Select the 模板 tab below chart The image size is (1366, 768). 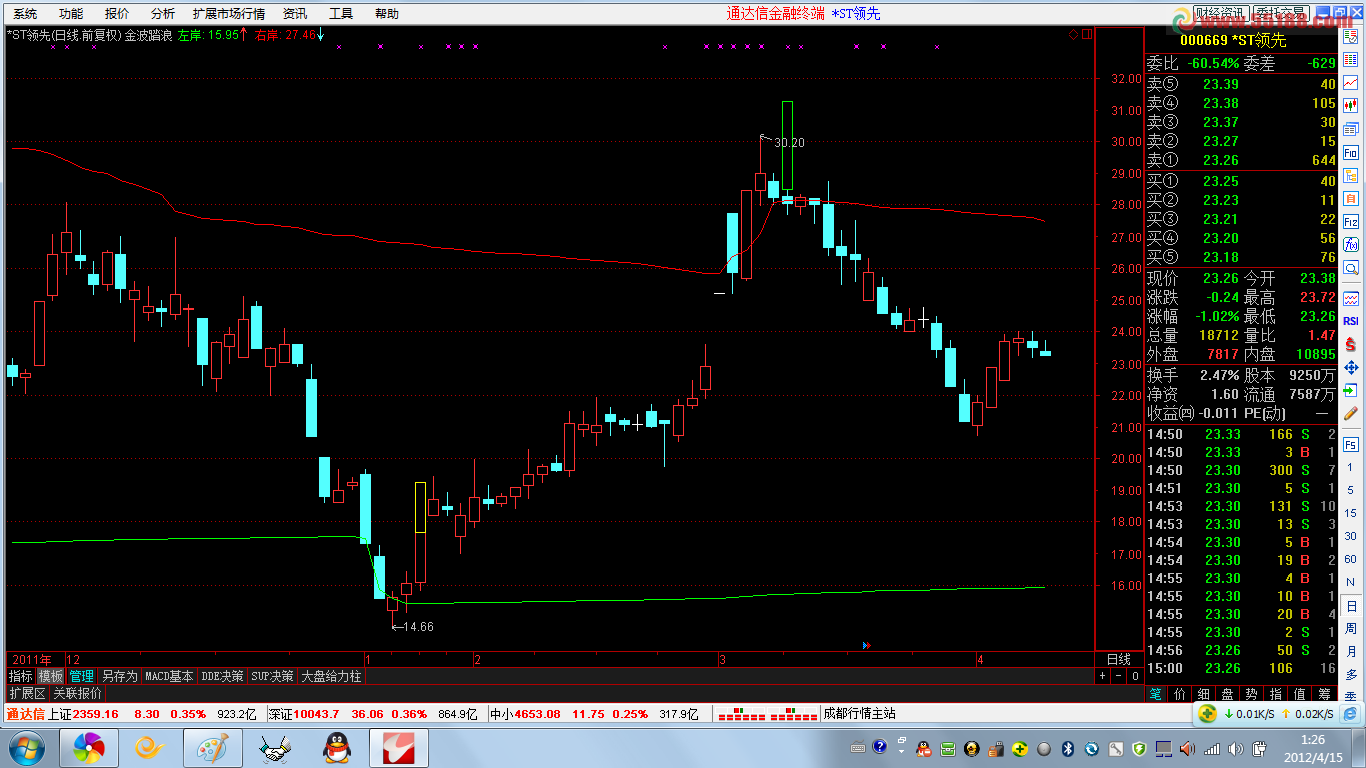pos(51,676)
